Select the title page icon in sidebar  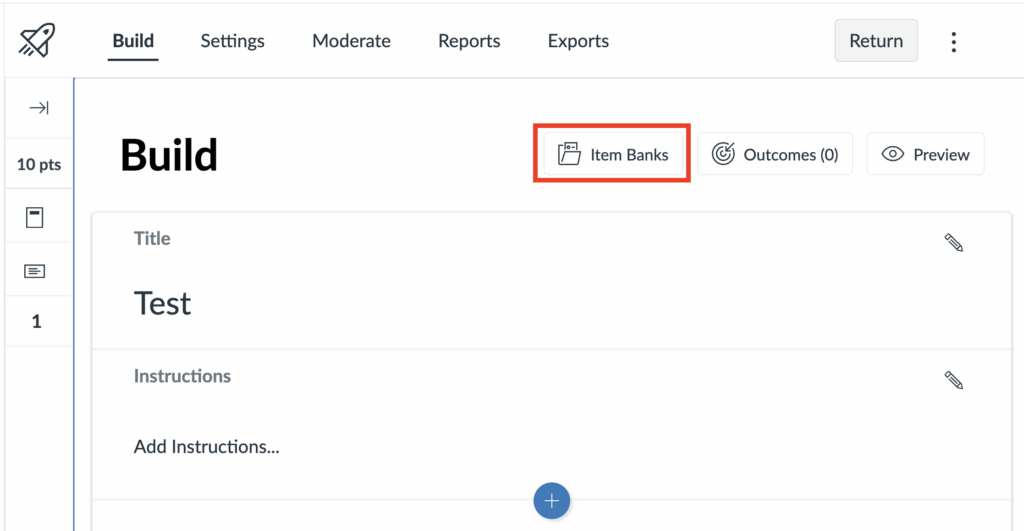(x=35, y=218)
